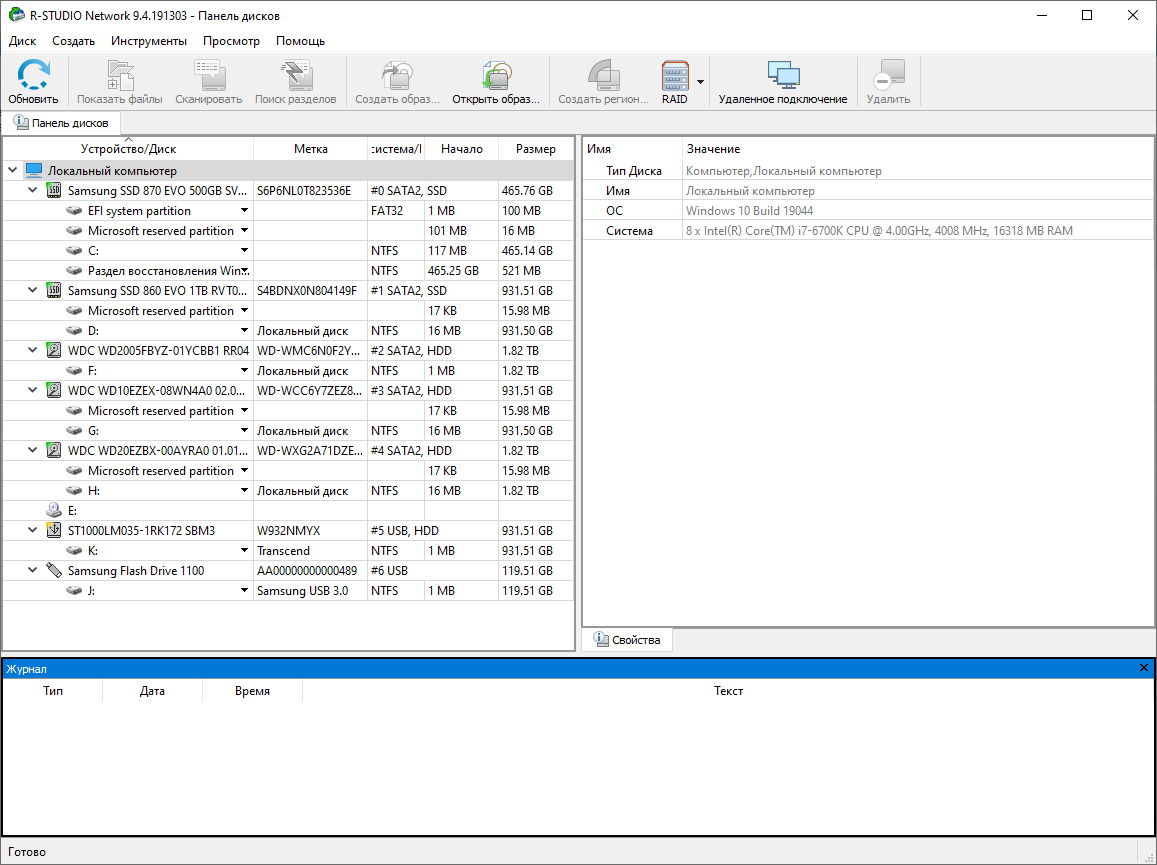Select the Samsung Flash Drive 1100 icon
1157x865 pixels.
(x=55, y=571)
